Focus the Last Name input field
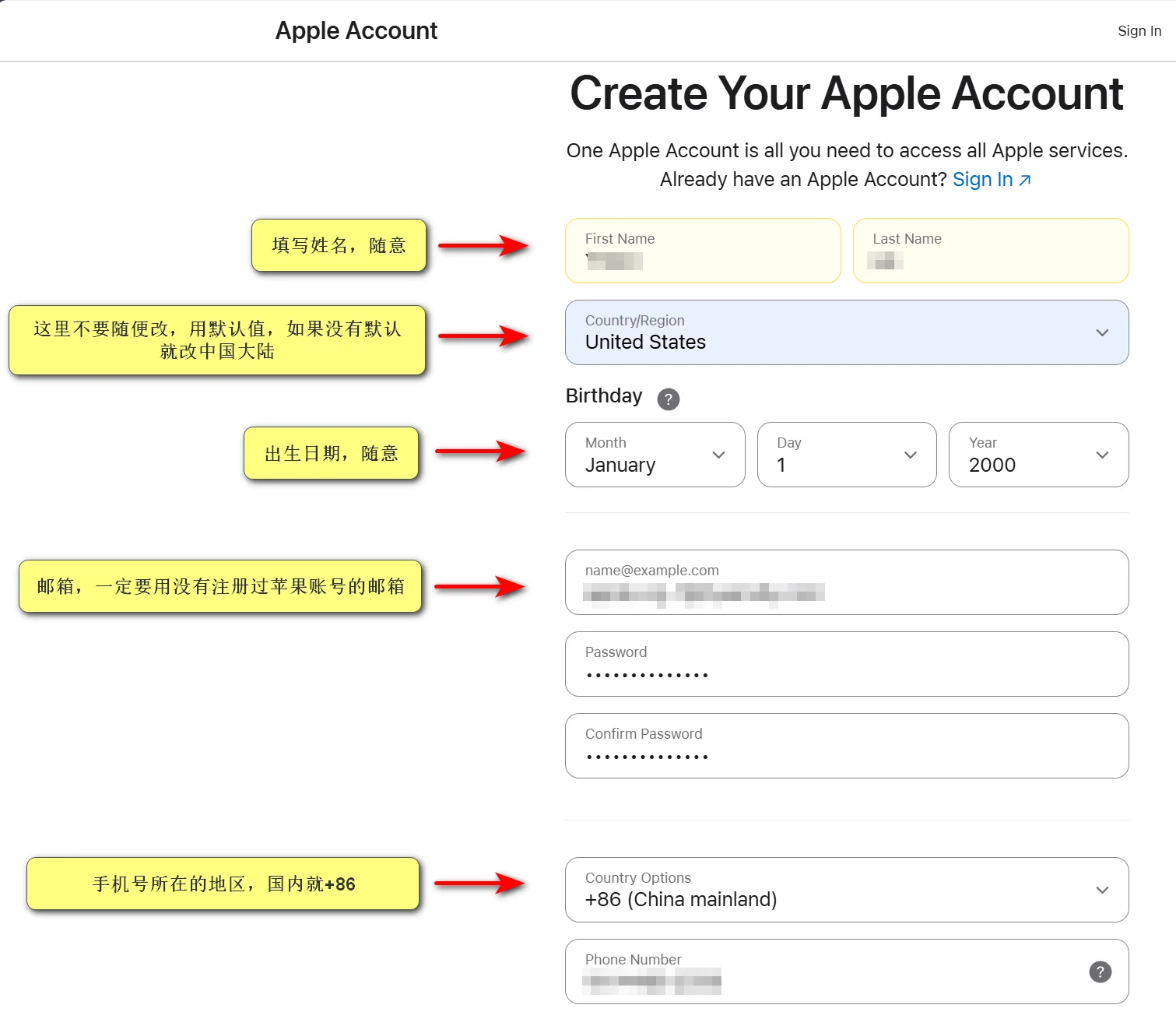This screenshot has width=1176, height=1012. [991, 251]
